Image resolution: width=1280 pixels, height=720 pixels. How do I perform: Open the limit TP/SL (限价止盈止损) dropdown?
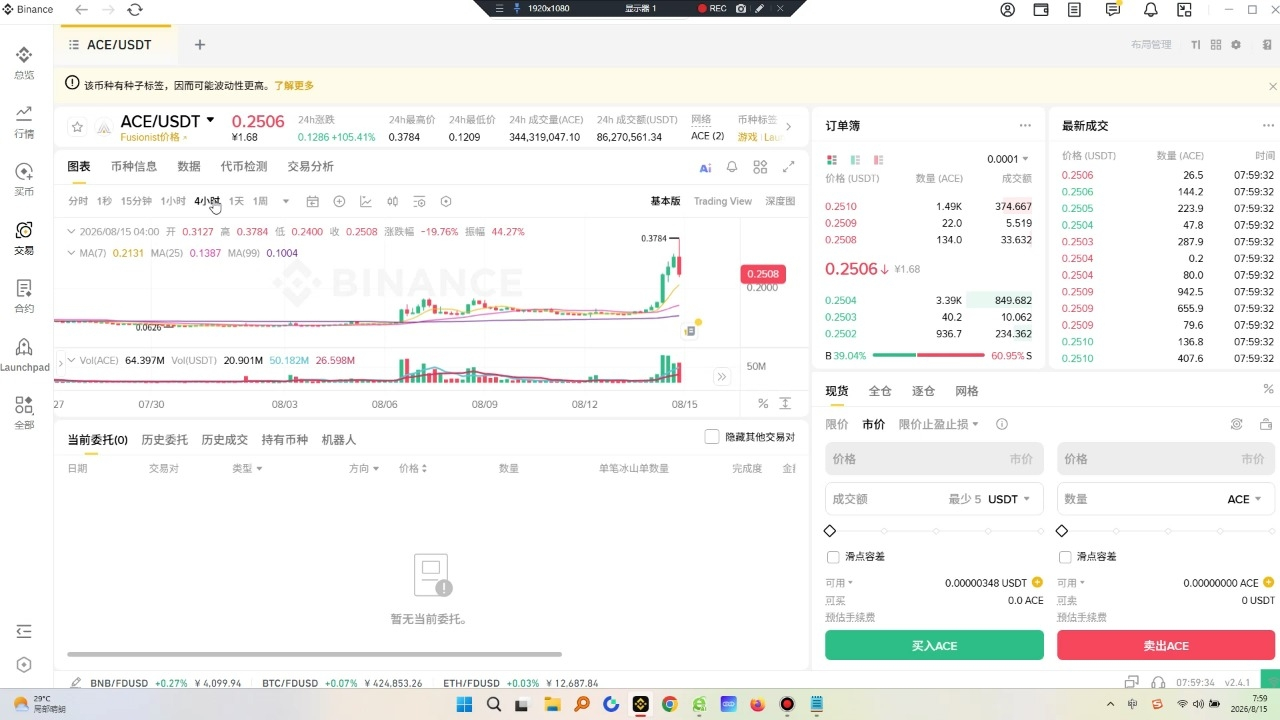click(x=939, y=424)
